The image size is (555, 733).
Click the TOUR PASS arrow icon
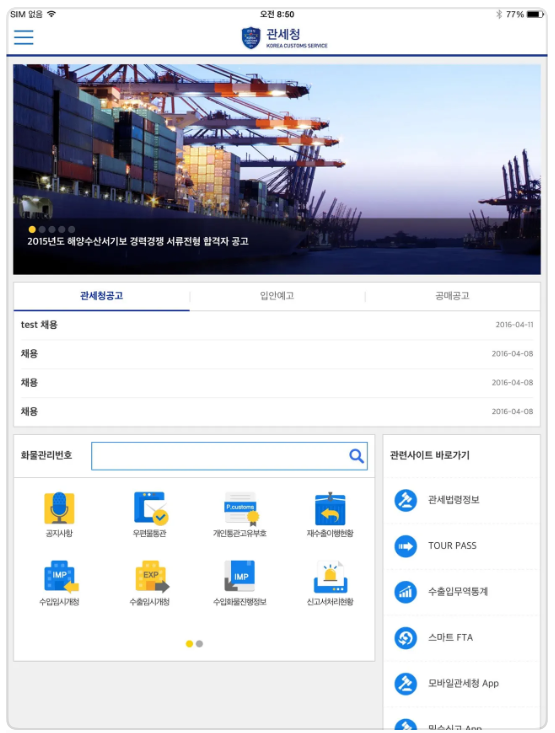(x=405, y=546)
